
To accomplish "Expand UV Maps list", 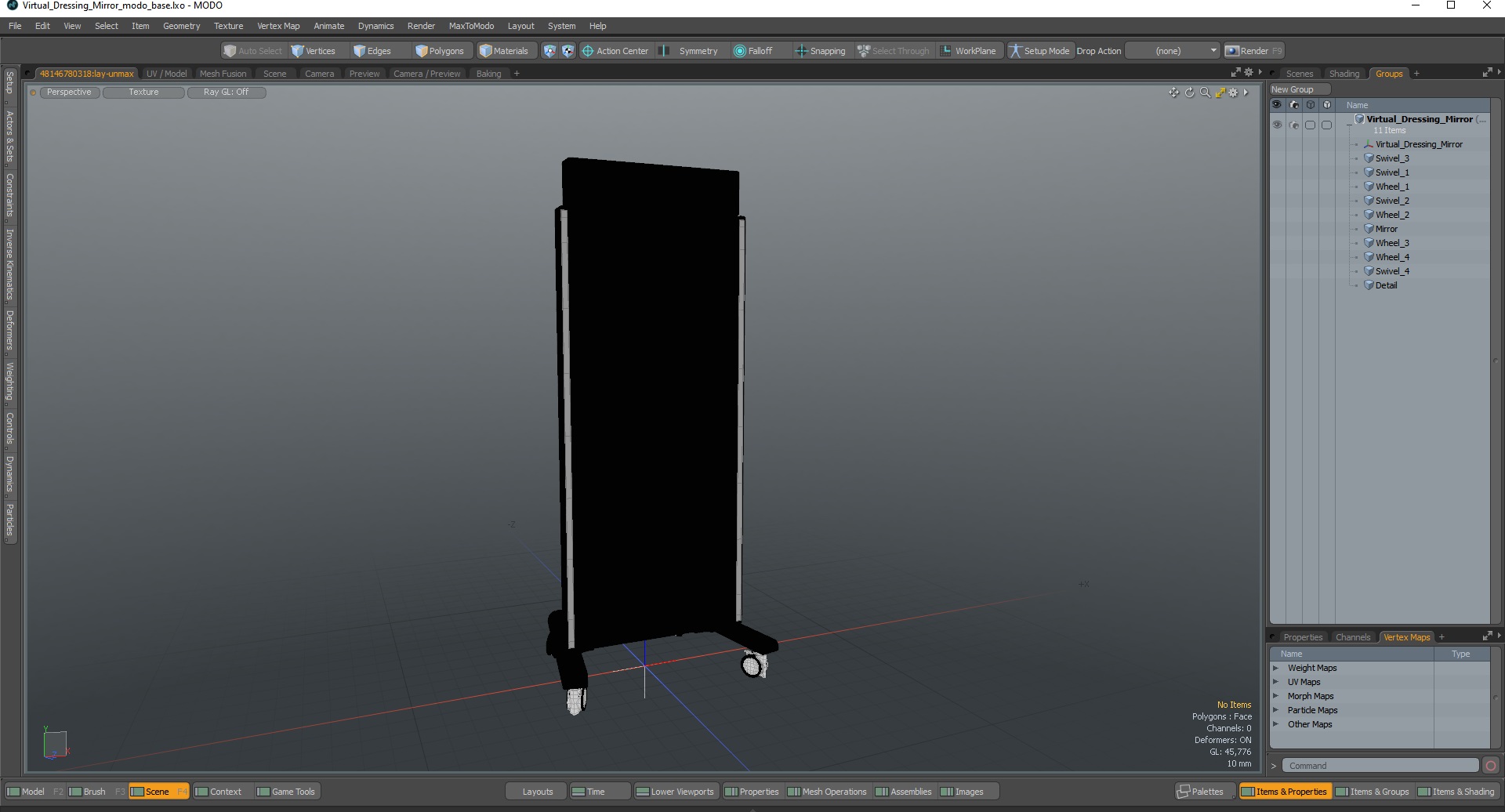I will click(x=1276, y=682).
